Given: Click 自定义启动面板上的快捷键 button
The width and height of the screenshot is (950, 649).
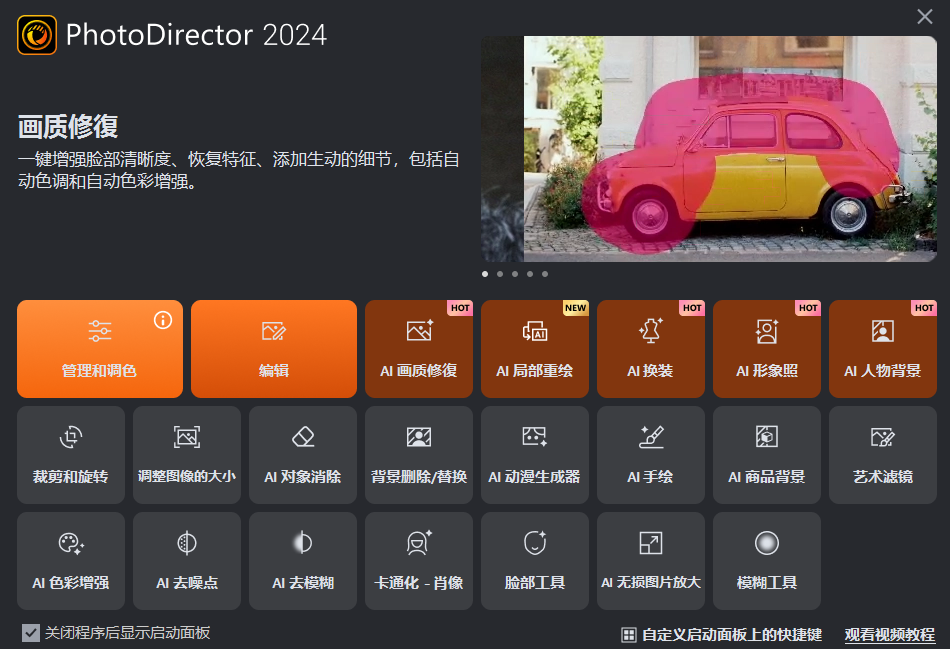Looking at the screenshot, I should [x=721, y=635].
